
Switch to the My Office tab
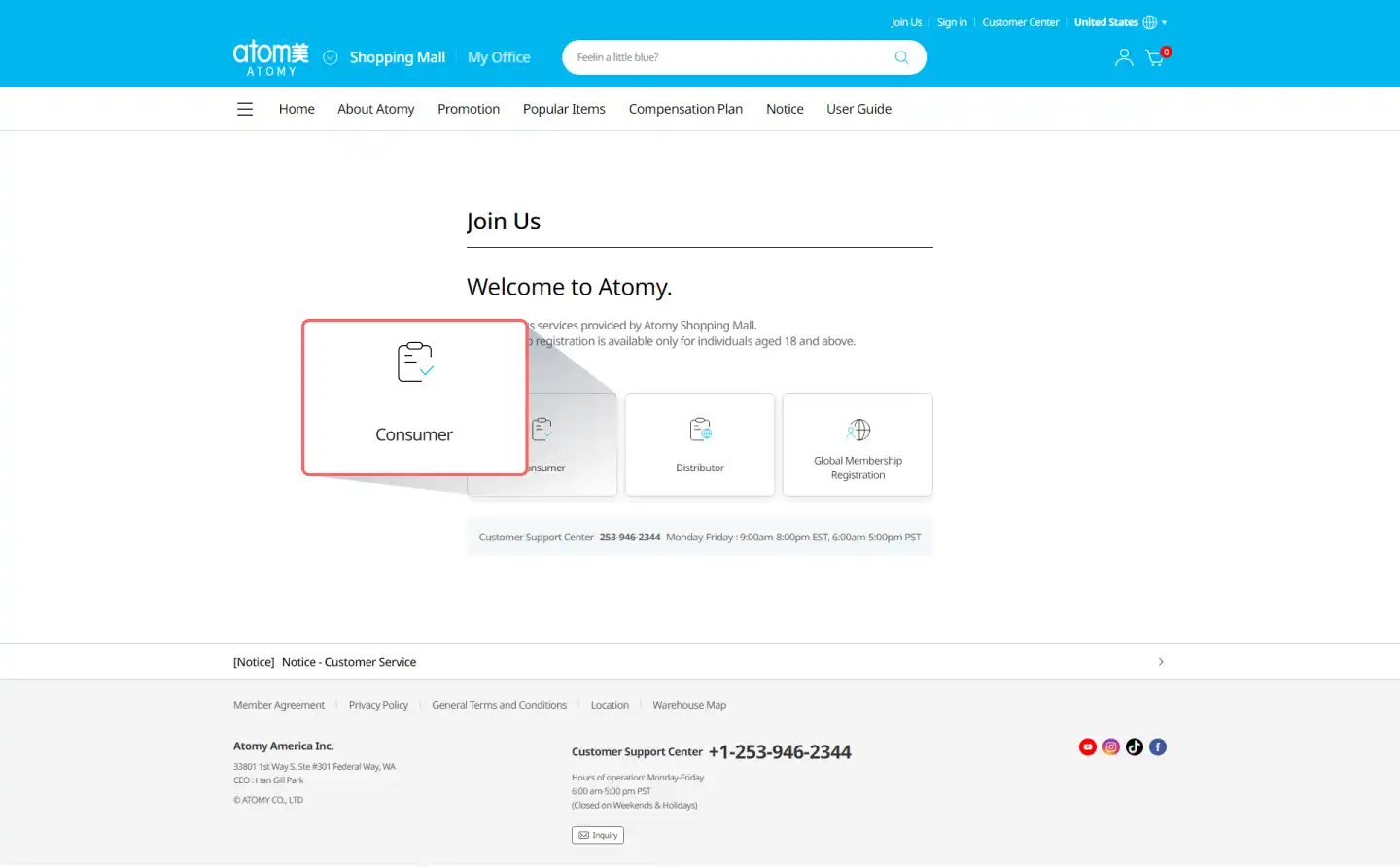point(499,57)
